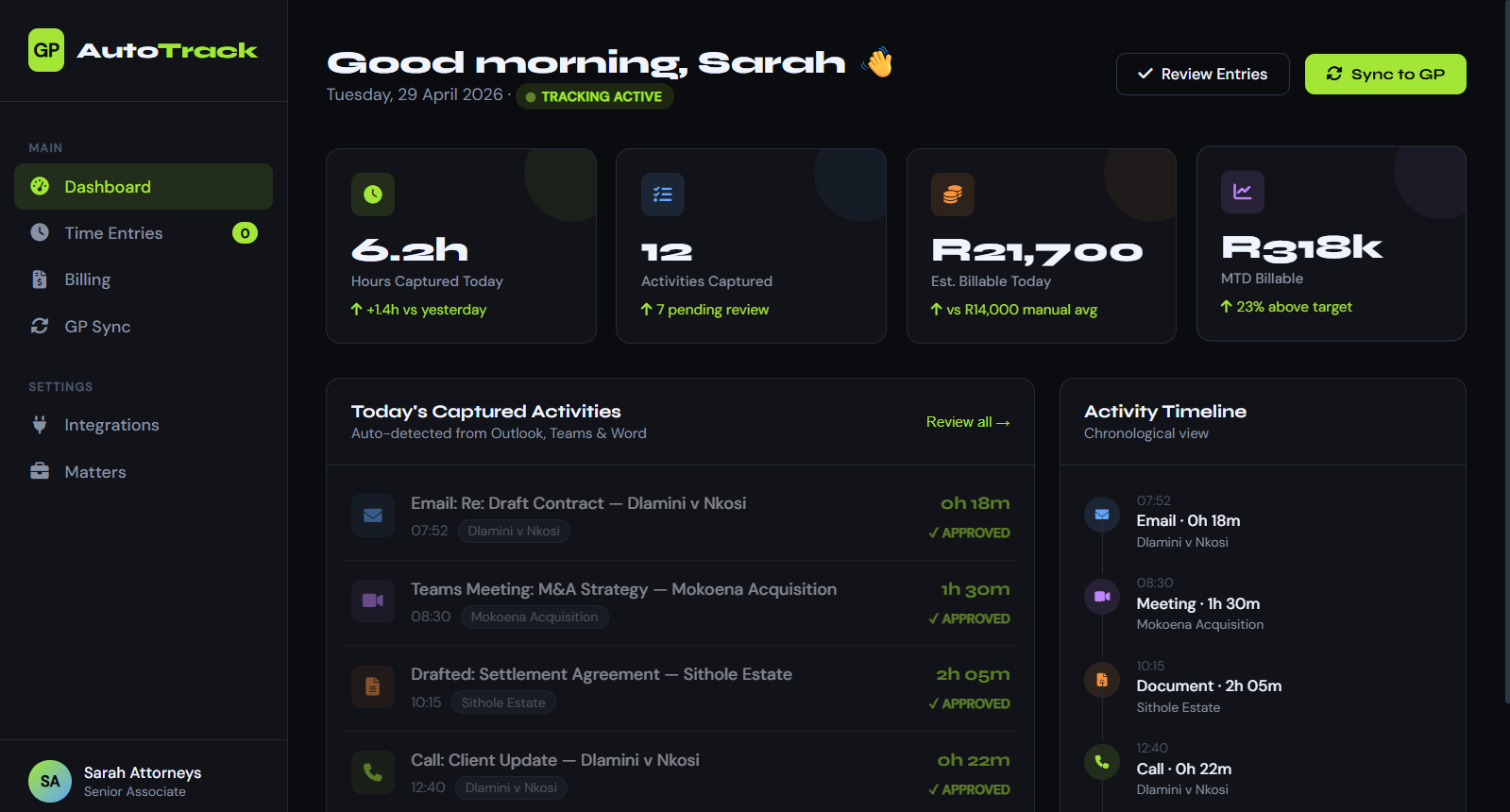This screenshot has width=1510, height=812.
Task: Click the Sync to GP button
Action: click(1385, 75)
